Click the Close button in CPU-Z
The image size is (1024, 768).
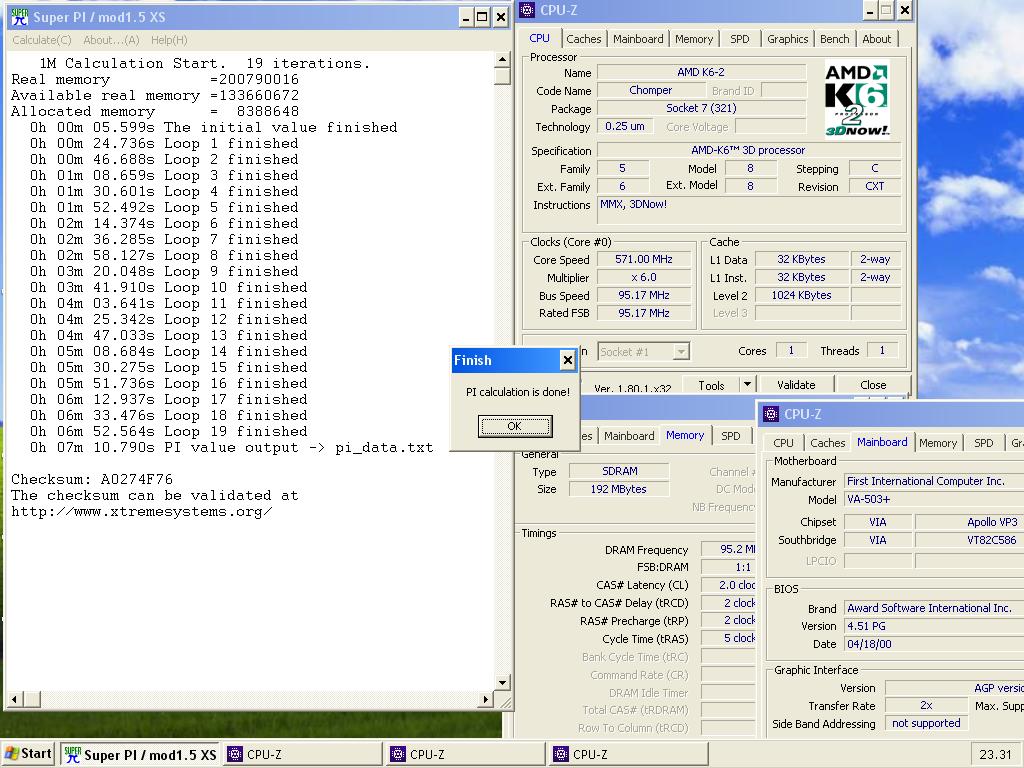coord(872,385)
